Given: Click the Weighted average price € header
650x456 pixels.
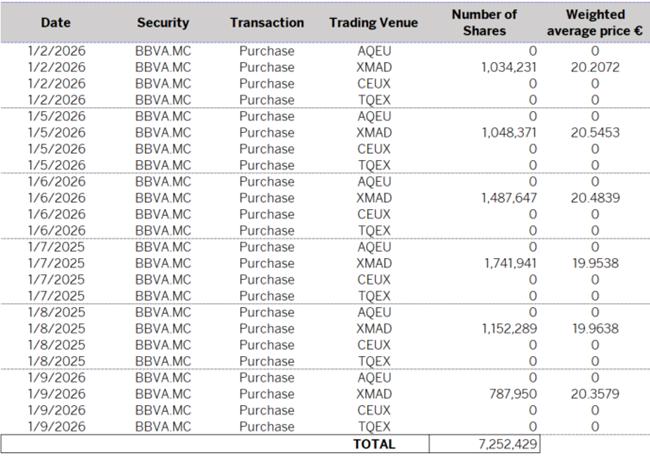Looking at the screenshot, I should click(594, 22).
